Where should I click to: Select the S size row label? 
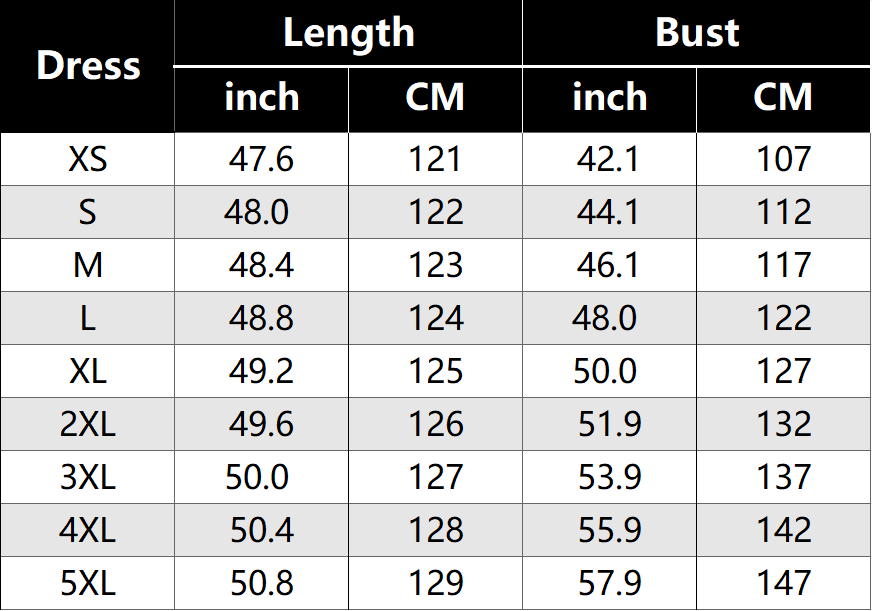click(x=88, y=212)
